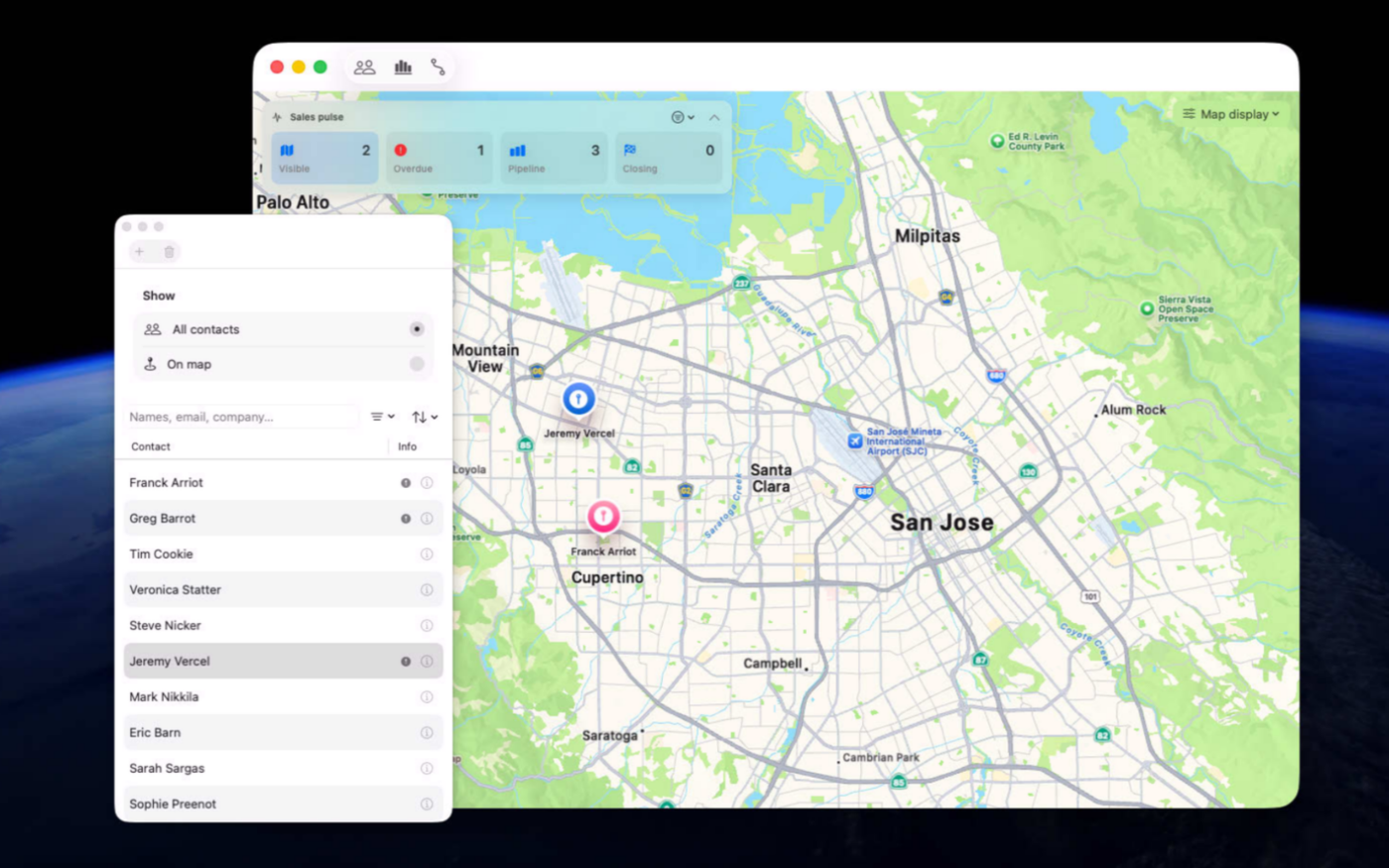1389x868 pixels.
Task: Click the route path icon in toolbar
Action: coord(438,67)
